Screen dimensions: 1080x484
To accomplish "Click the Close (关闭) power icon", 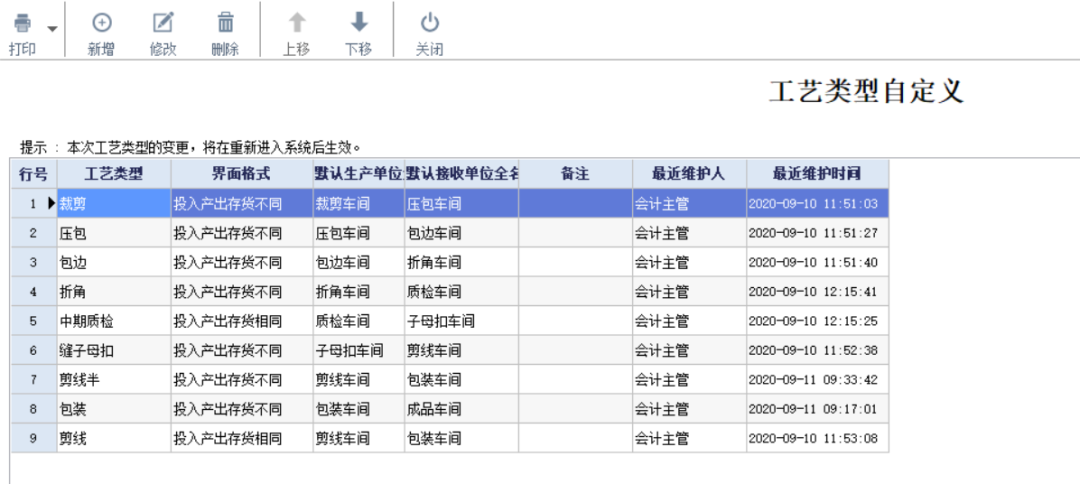I will point(429,23).
